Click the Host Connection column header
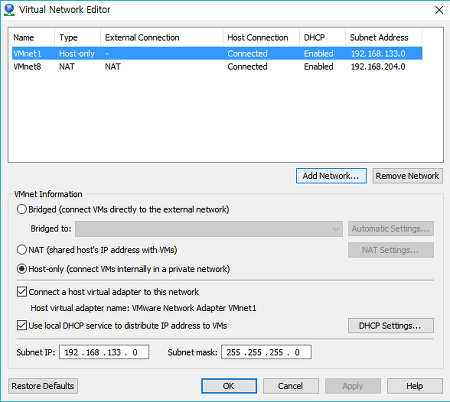Image resolution: width=450 pixels, height=402 pixels. [x=261, y=38]
